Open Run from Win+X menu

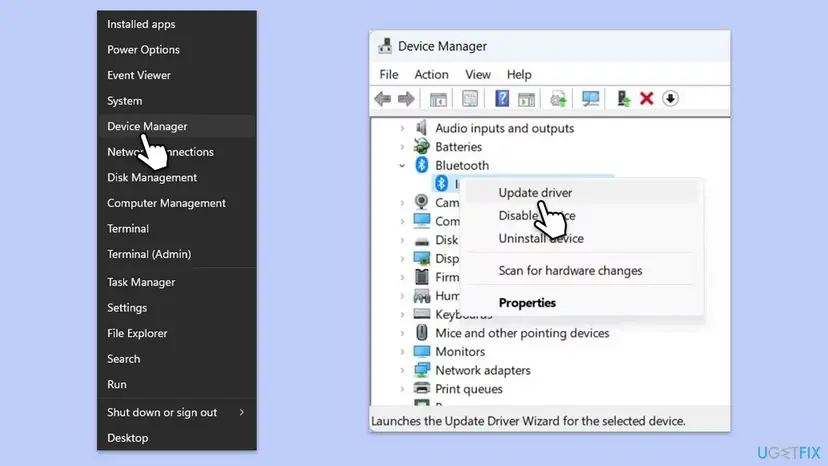pyautogui.click(x=177, y=384)
